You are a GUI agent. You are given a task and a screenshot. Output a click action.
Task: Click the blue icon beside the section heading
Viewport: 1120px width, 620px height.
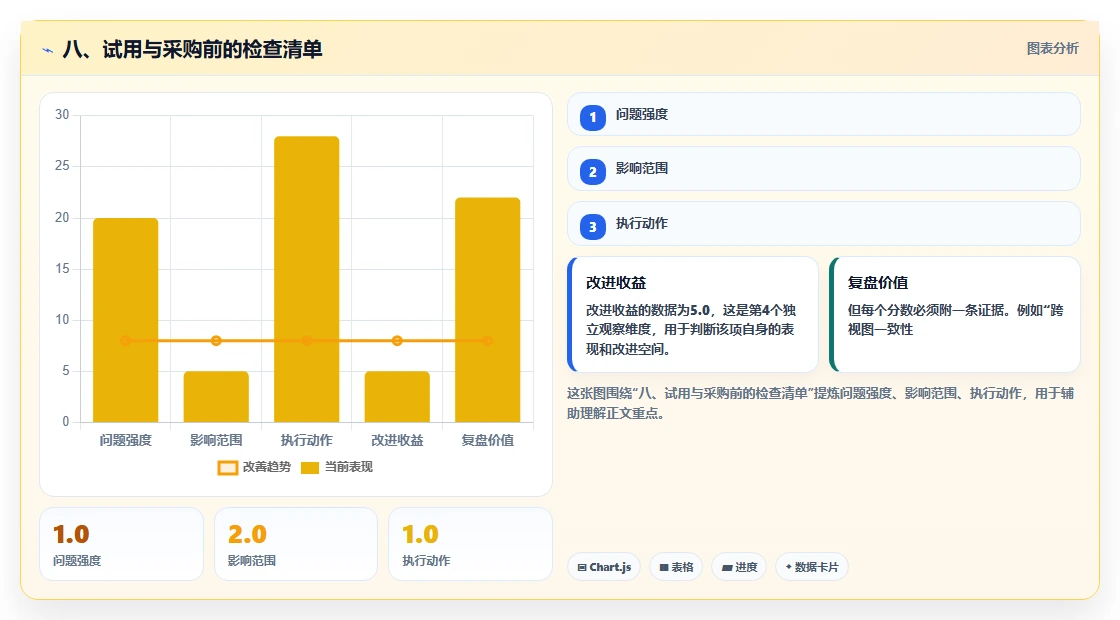tap(48, 50)
